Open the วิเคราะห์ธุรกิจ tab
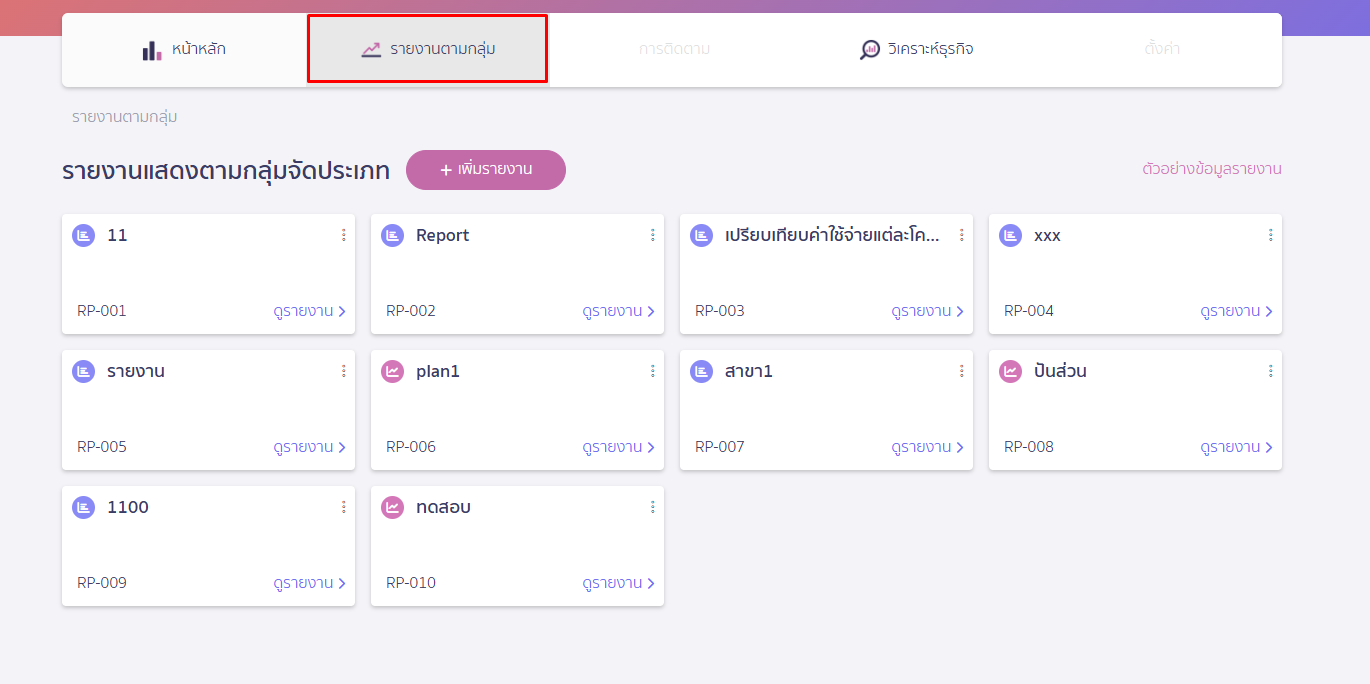The height and width of the screenshot is (684, 1370). click(916, 49)
